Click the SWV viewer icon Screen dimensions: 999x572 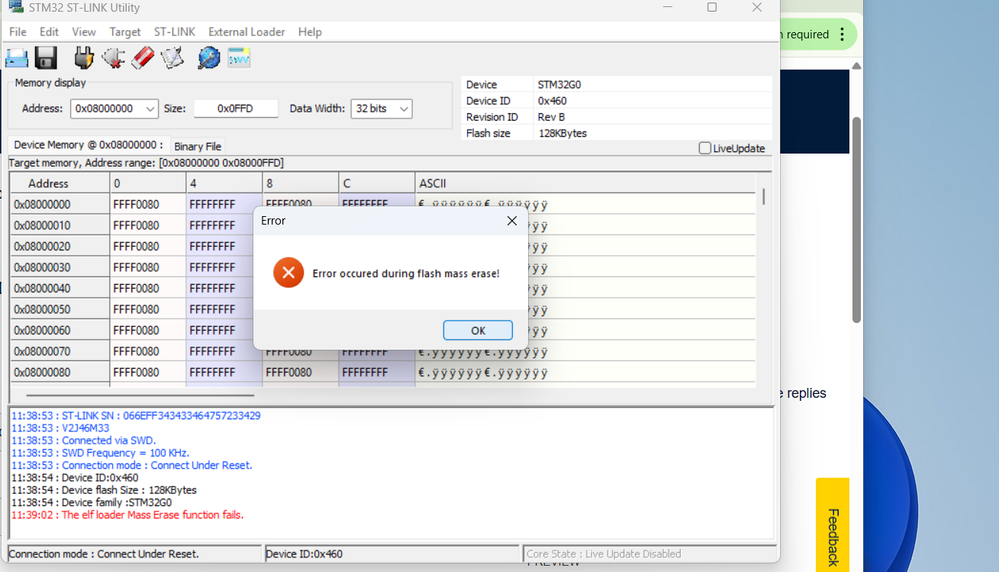tap(239, 58)
